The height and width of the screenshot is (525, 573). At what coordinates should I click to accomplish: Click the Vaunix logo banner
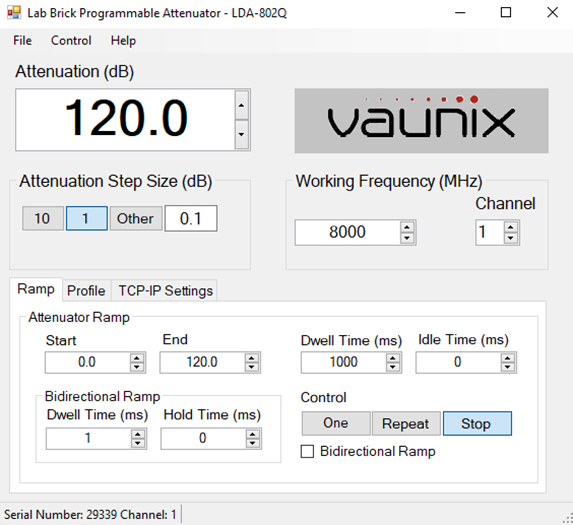coord(421,121)
